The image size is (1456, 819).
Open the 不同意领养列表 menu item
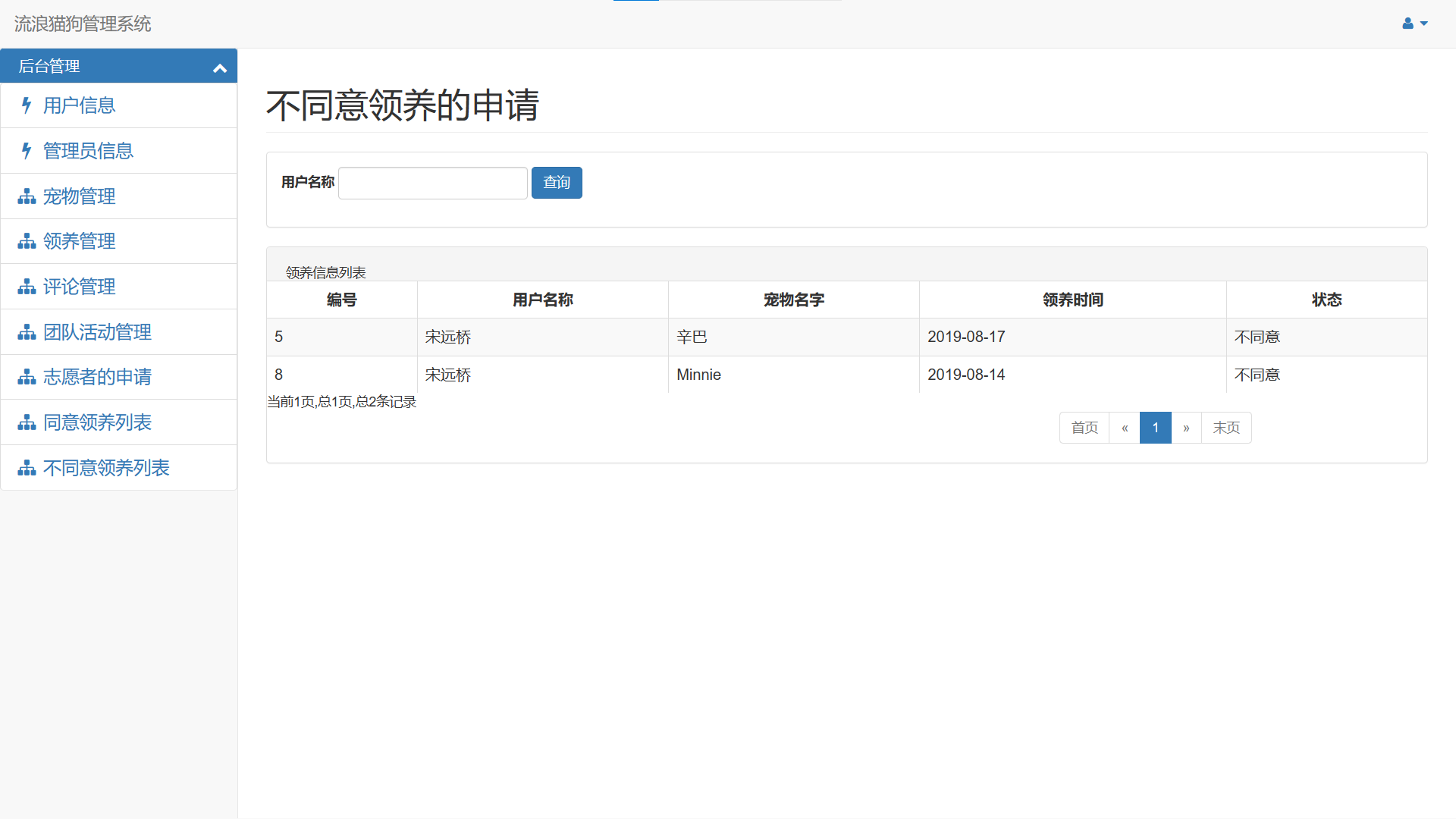point(106,468)
